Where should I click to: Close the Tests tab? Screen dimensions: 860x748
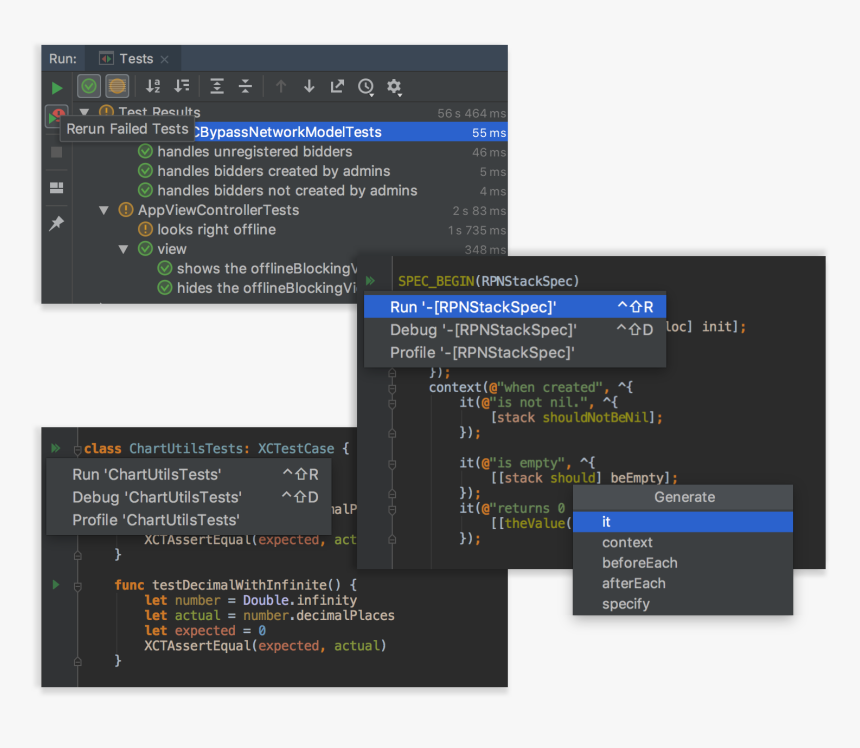165,59
